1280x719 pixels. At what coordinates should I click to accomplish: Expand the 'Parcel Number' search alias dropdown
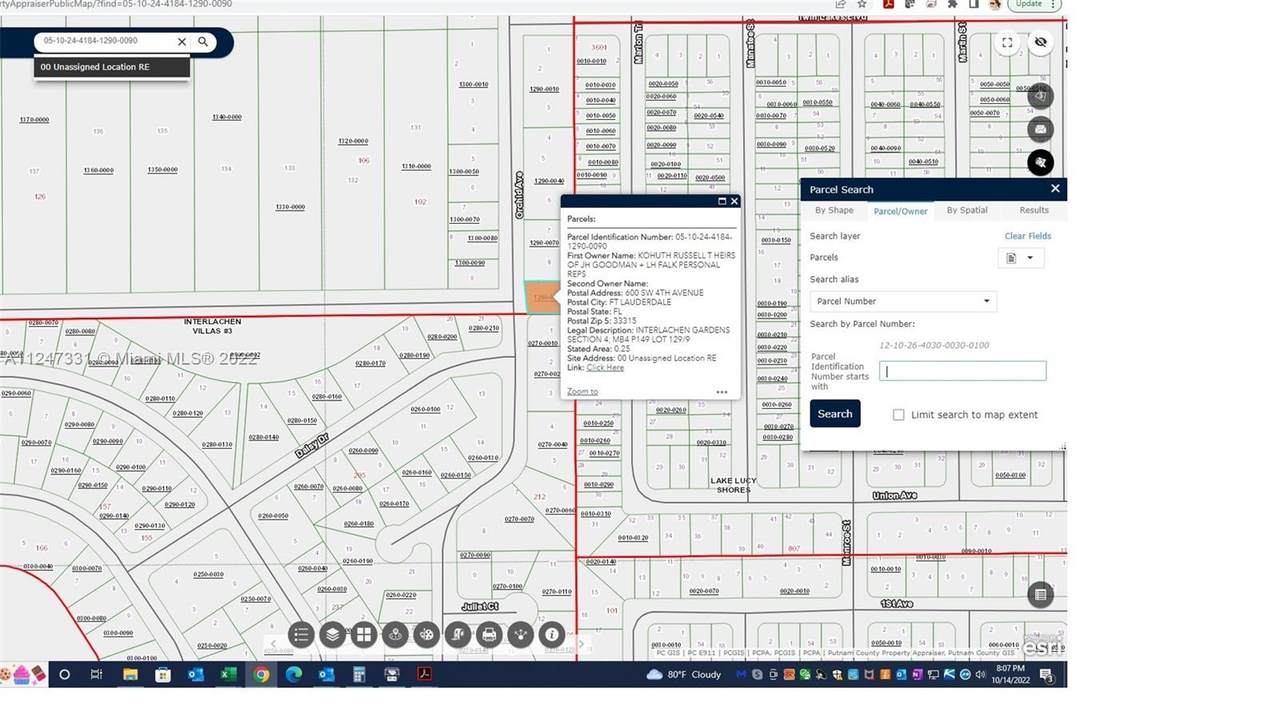click(x=902, y=301)
